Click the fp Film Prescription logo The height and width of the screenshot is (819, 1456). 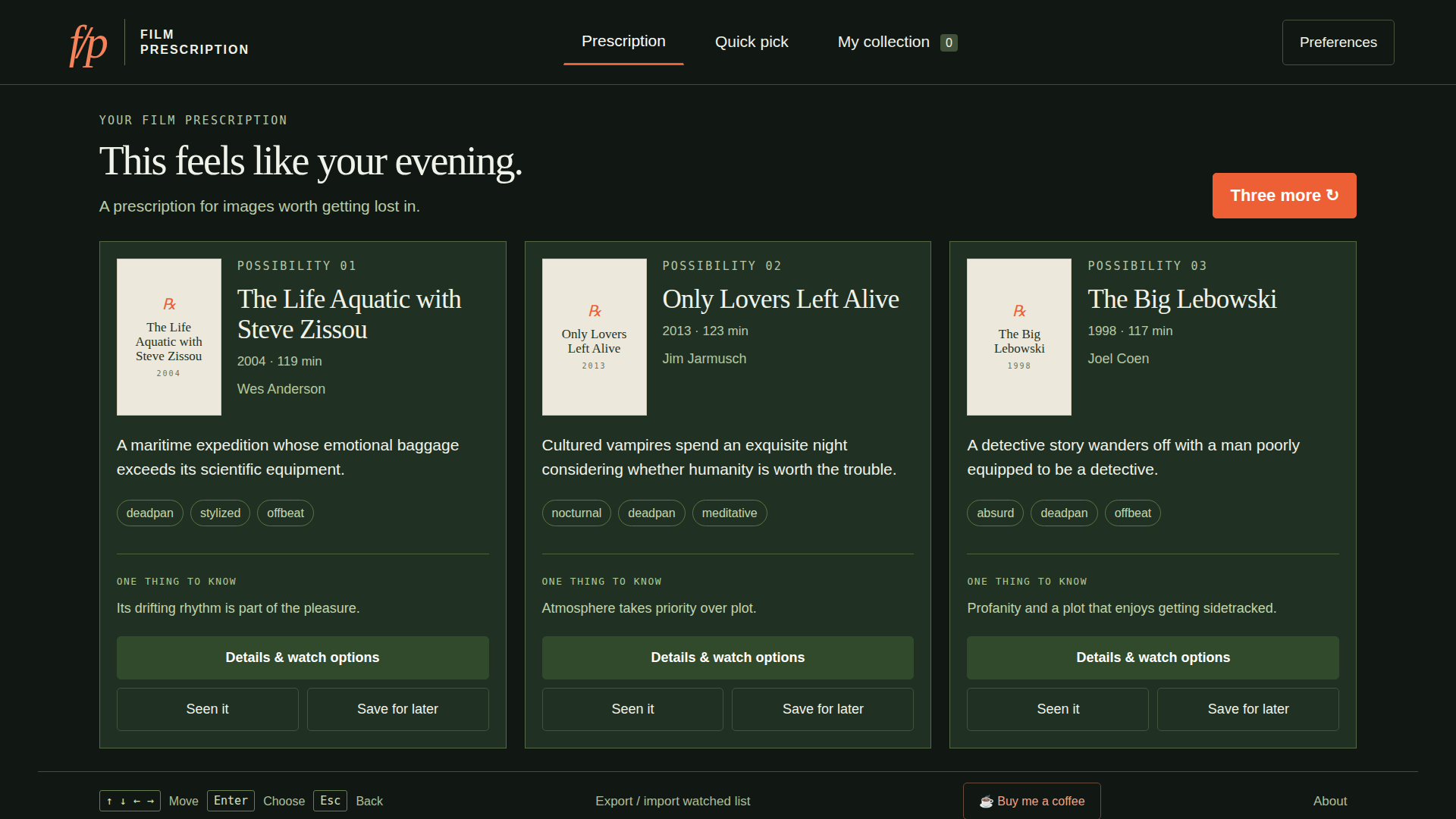(x=158, y=42)
